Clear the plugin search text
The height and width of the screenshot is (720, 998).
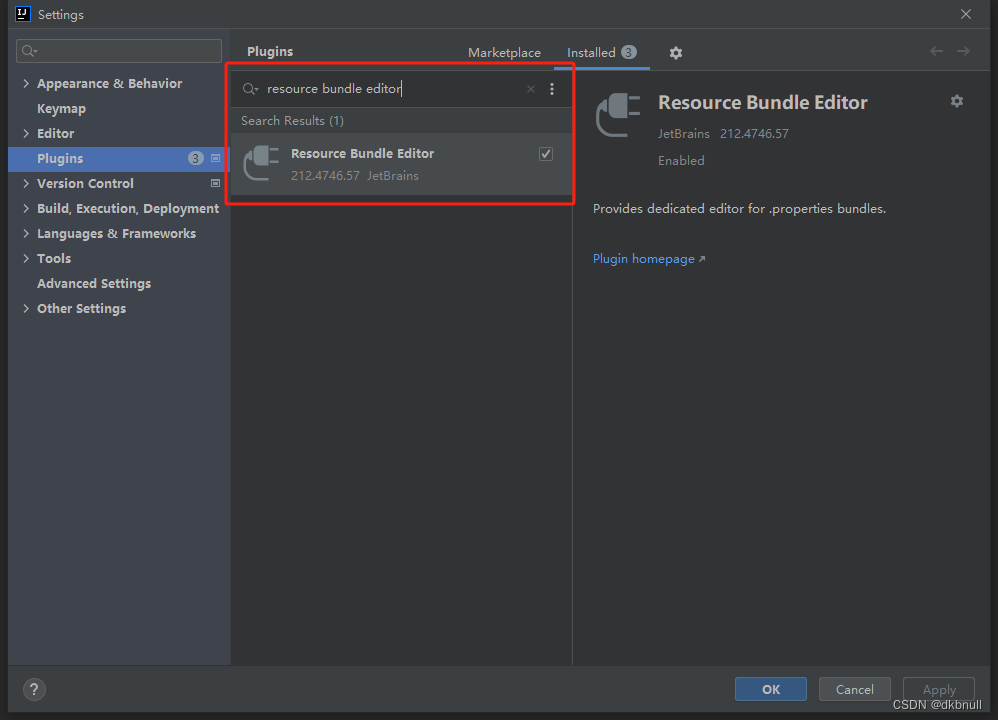coord(531,89)
